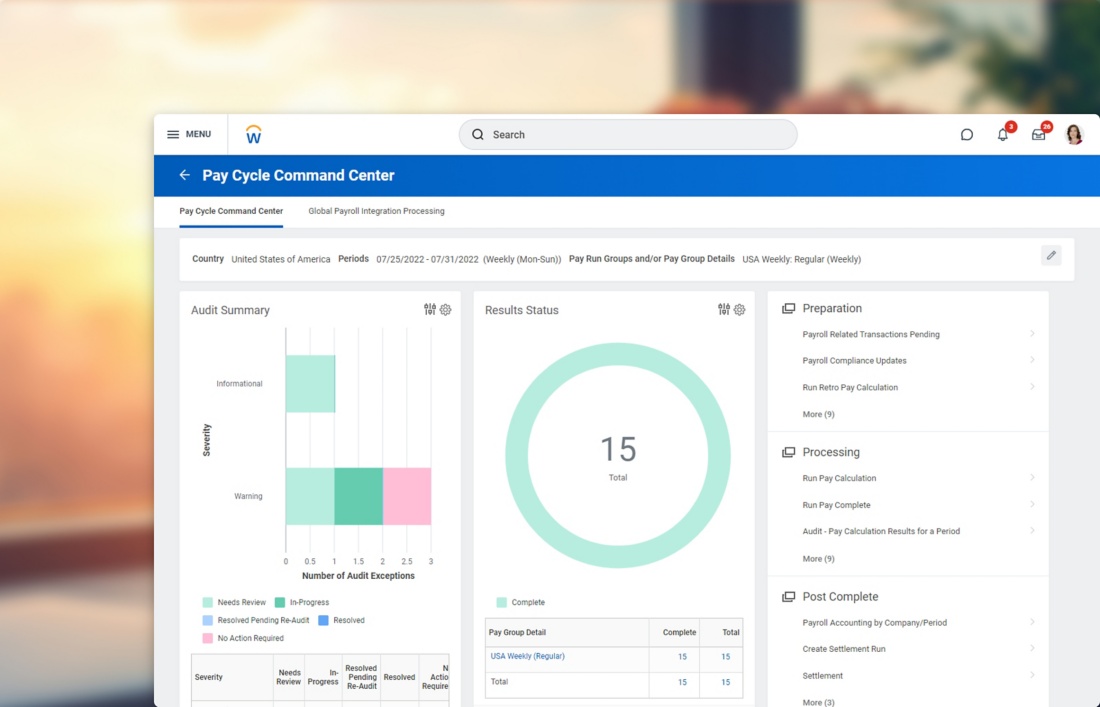
Task: Expand More (9) under Preparation
Action: [x=818, y=415]
